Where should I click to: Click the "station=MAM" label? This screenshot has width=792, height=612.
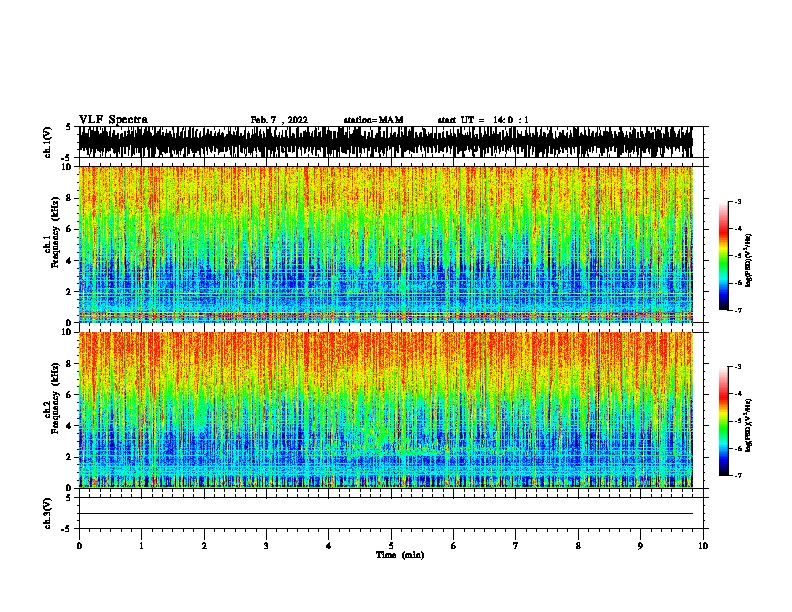coord(373,120)
